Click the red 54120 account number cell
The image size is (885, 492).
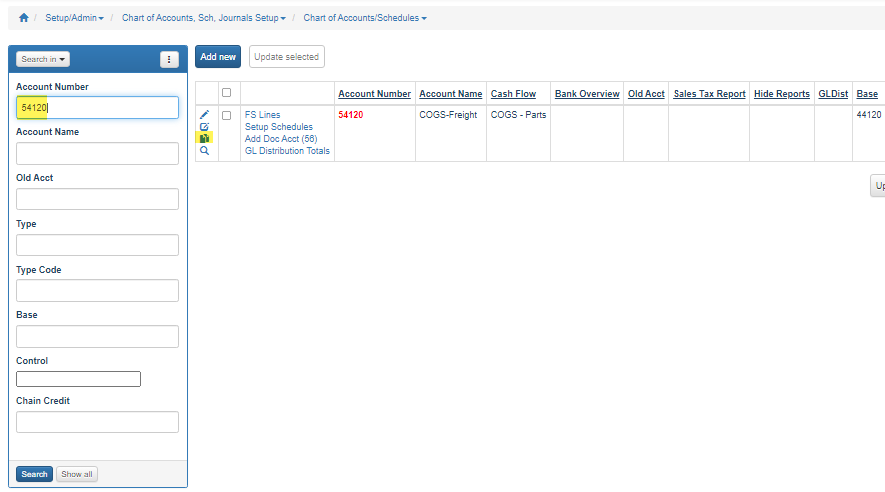coord(351,115)
